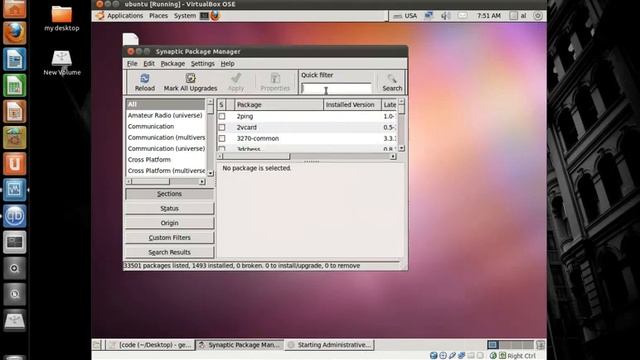Image resolution: width=640 pixels, height=360 pixels.
Task: Open package Properties from the toolbar
Action: click(x=275, y=82)
